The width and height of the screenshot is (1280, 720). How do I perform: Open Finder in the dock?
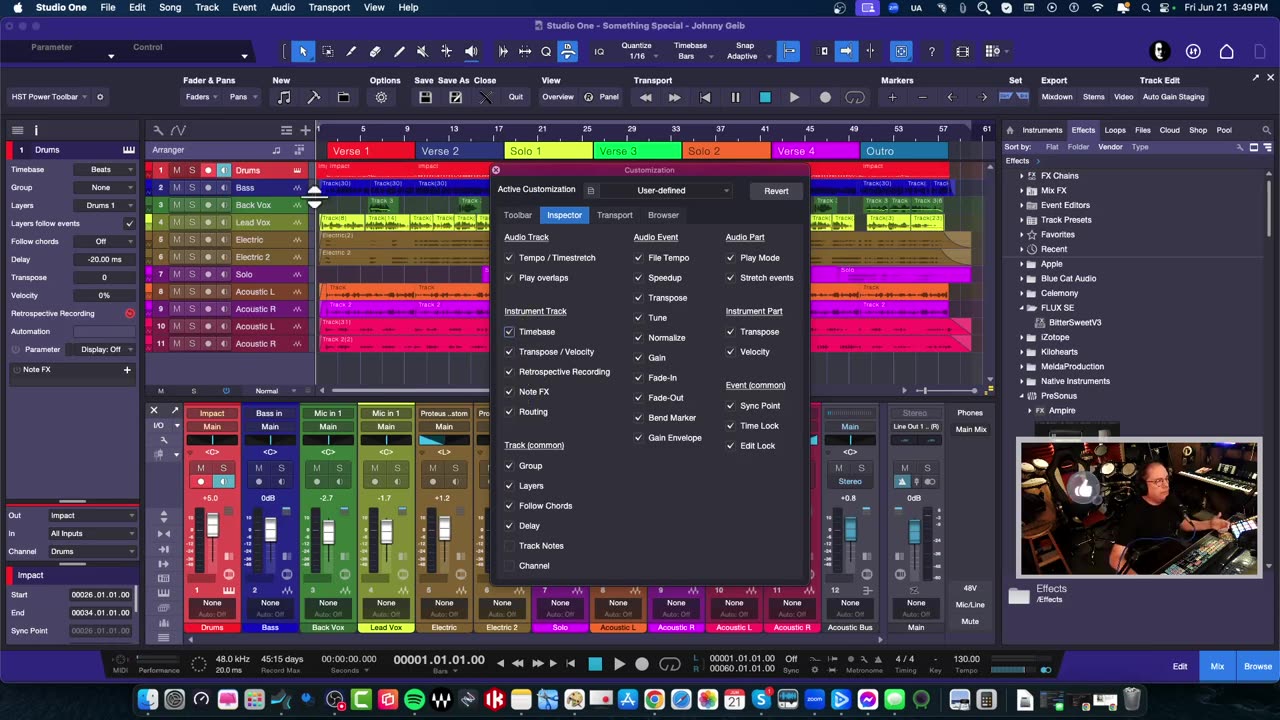[148, 700]
